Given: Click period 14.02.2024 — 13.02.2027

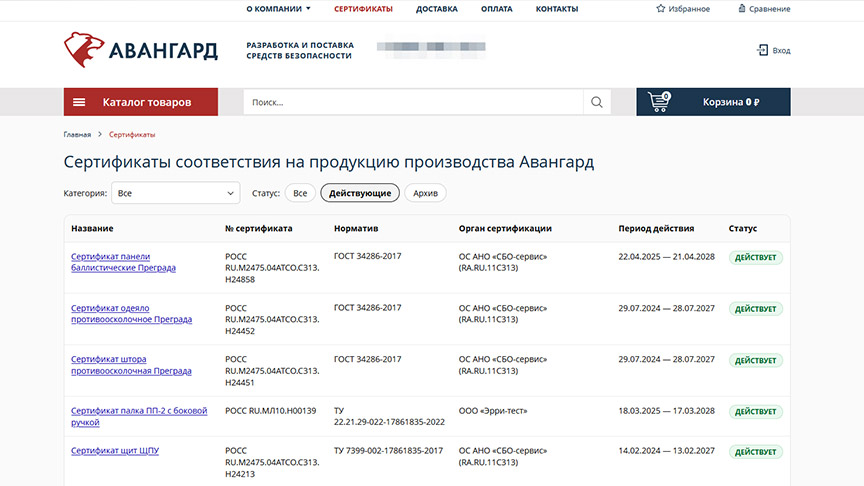Looking at the screenshot, I should point(666,450).
